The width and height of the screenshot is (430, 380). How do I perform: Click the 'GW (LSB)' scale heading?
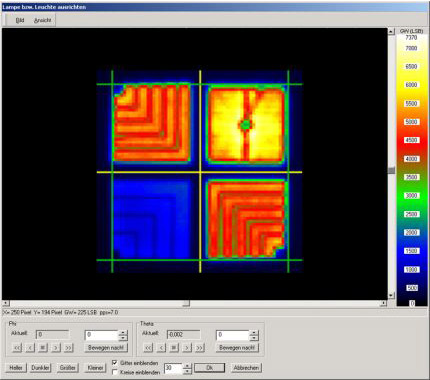[411, 31]
